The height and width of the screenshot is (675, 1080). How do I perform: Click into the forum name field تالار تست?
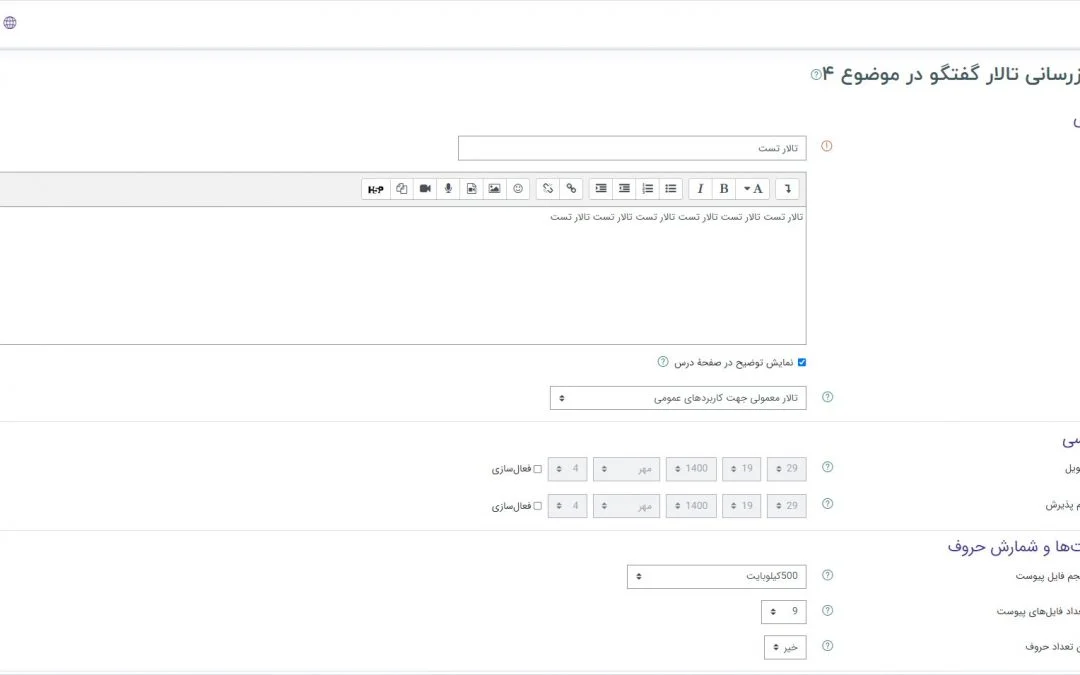pyautogui.click(x=632, y=148)
